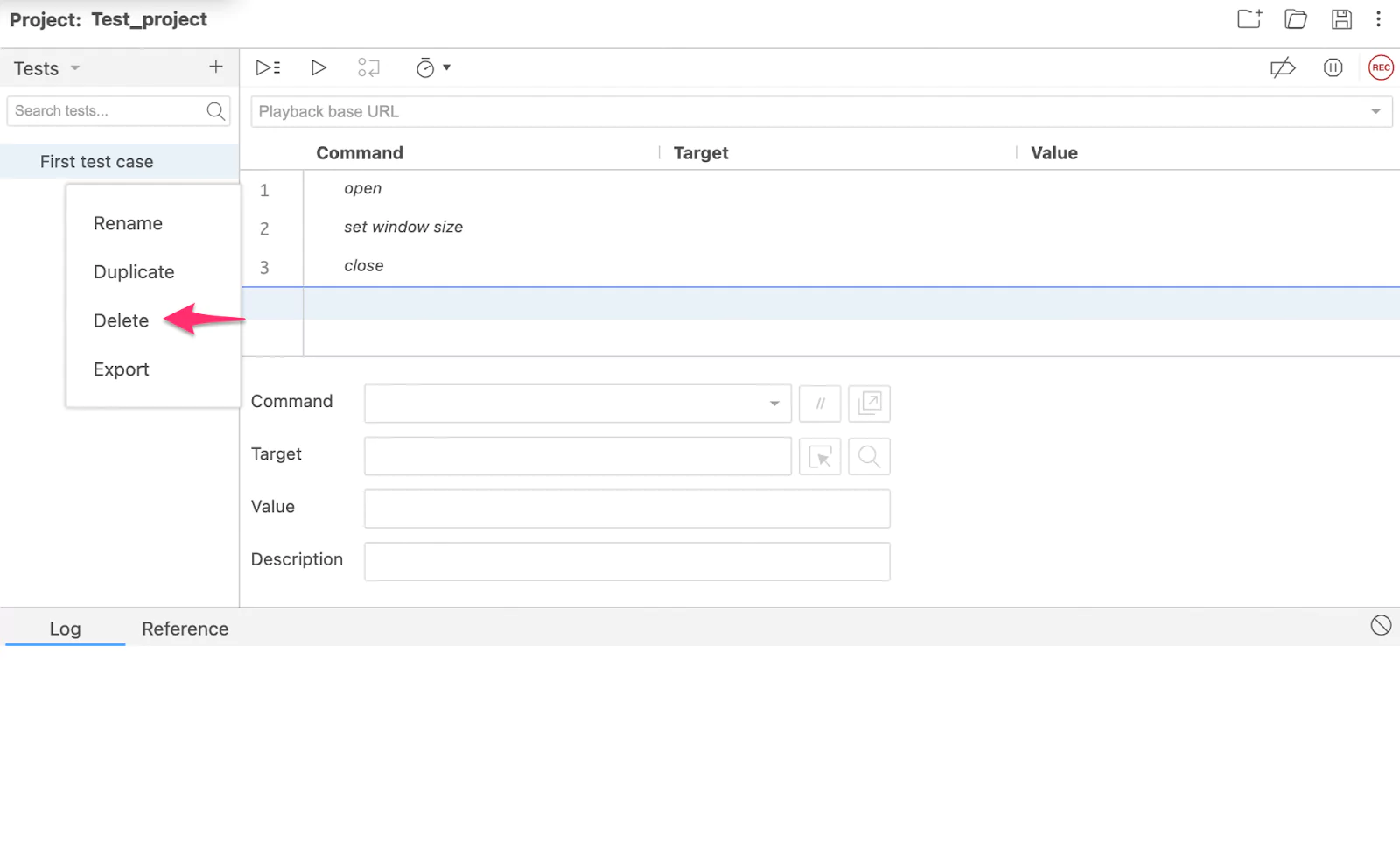The image size is (1400, 864).
Task: Click the Description input field
Action: click(x=626, y=561)
